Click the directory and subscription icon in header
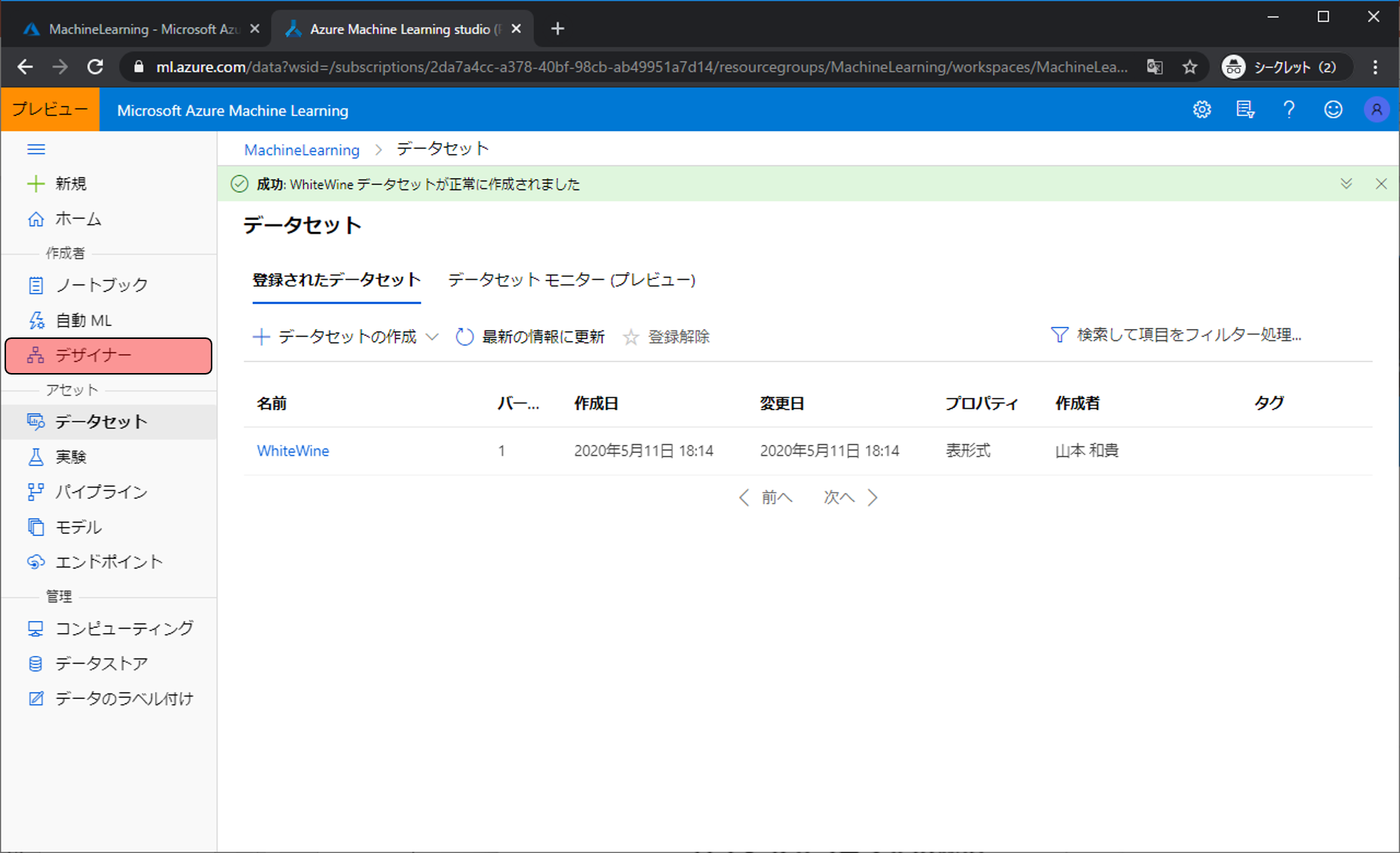Viewport: 1400px width, 853px height. pyautogui.click(x=1245, y=110)
